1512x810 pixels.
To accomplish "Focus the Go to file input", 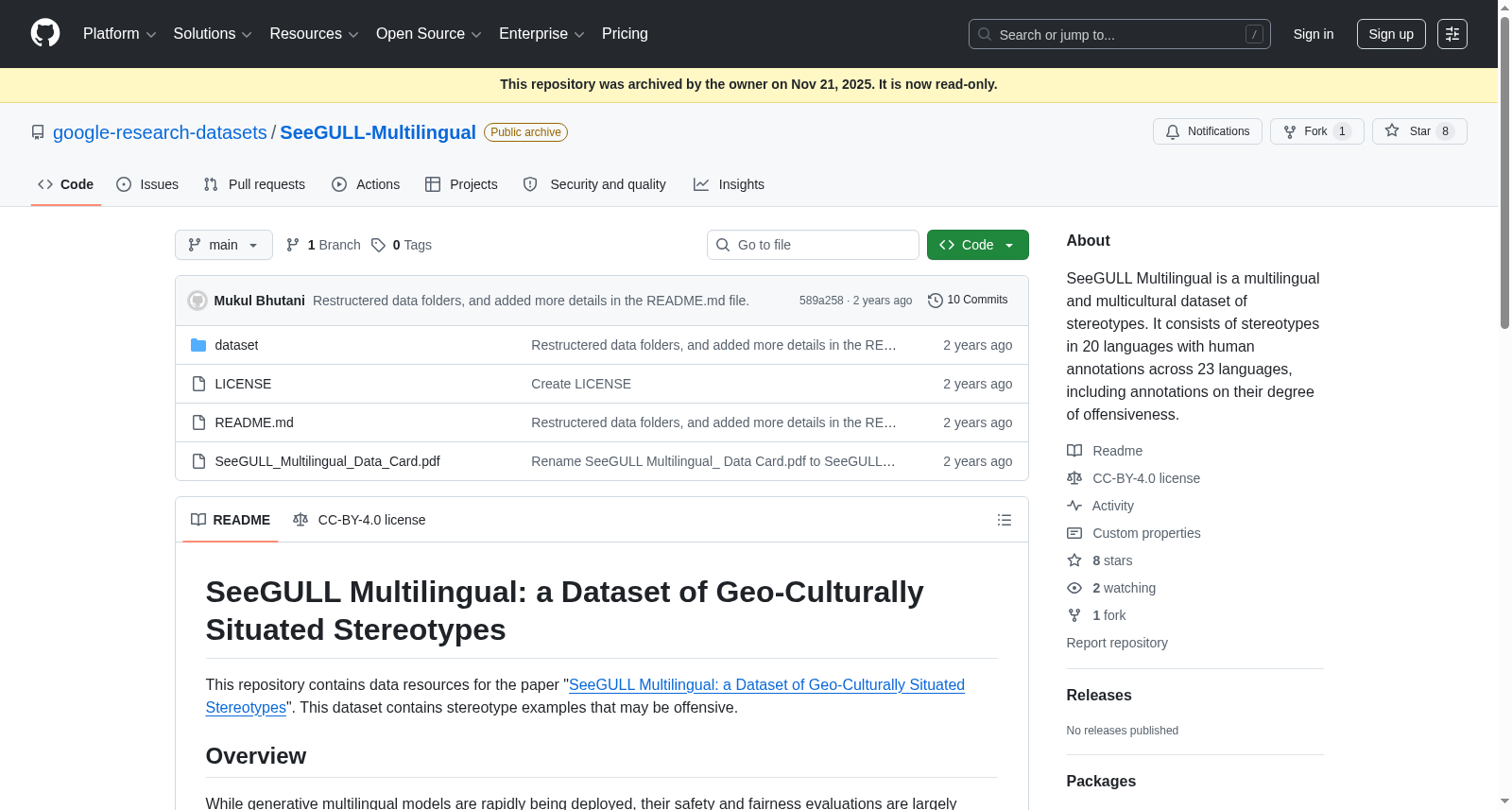I will point(813,245).
